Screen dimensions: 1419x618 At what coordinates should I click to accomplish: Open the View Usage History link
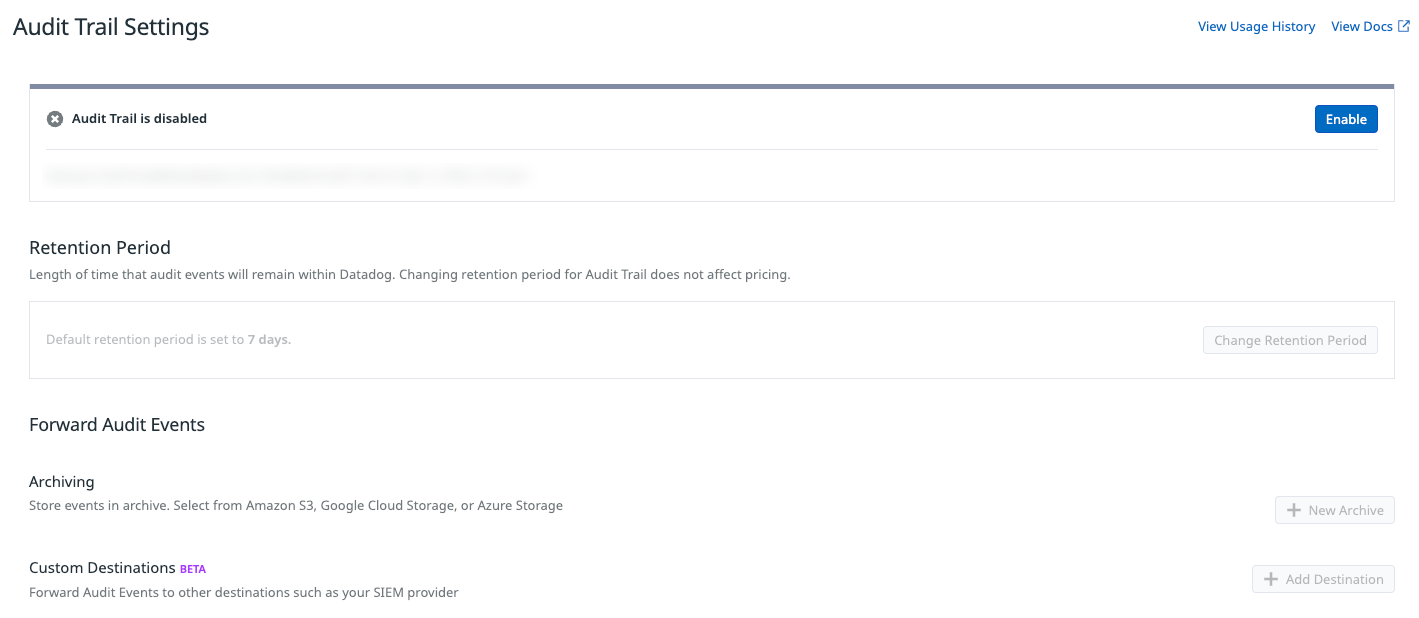point(1256,27)
